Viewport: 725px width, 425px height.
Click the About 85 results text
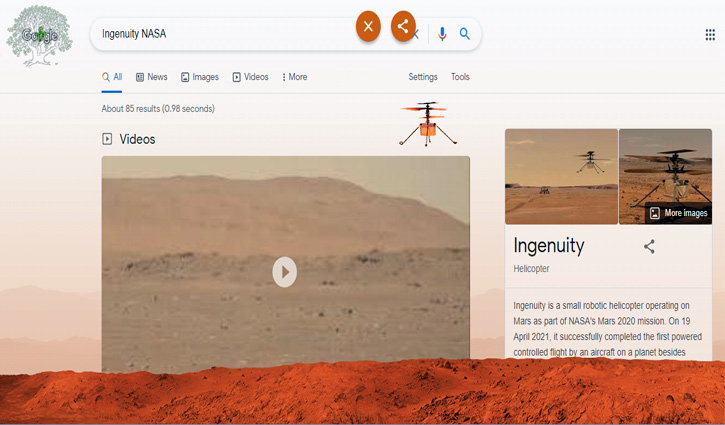pos(158,109)
